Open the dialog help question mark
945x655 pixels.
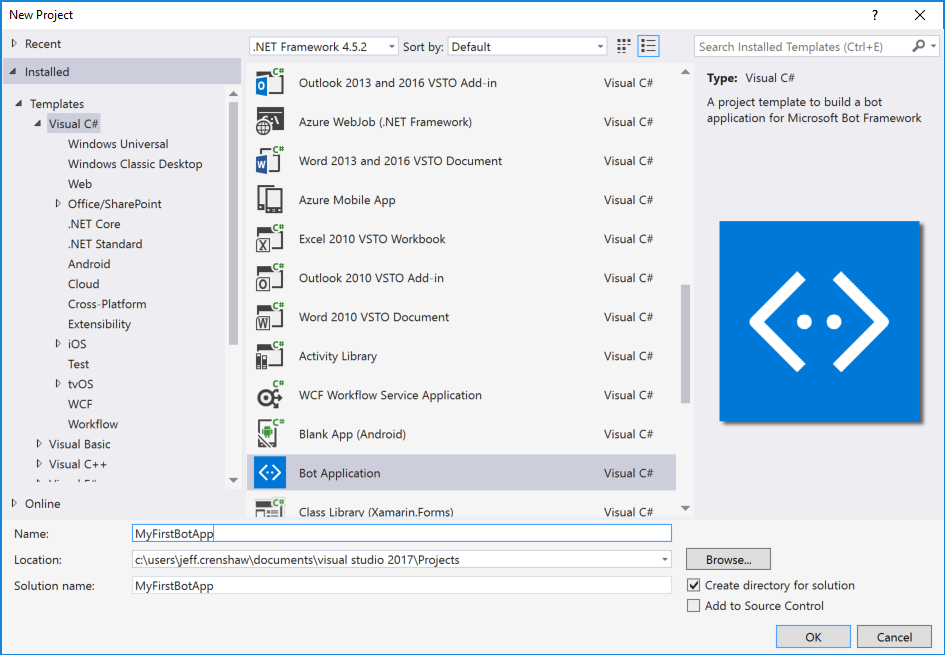(874, 15)
